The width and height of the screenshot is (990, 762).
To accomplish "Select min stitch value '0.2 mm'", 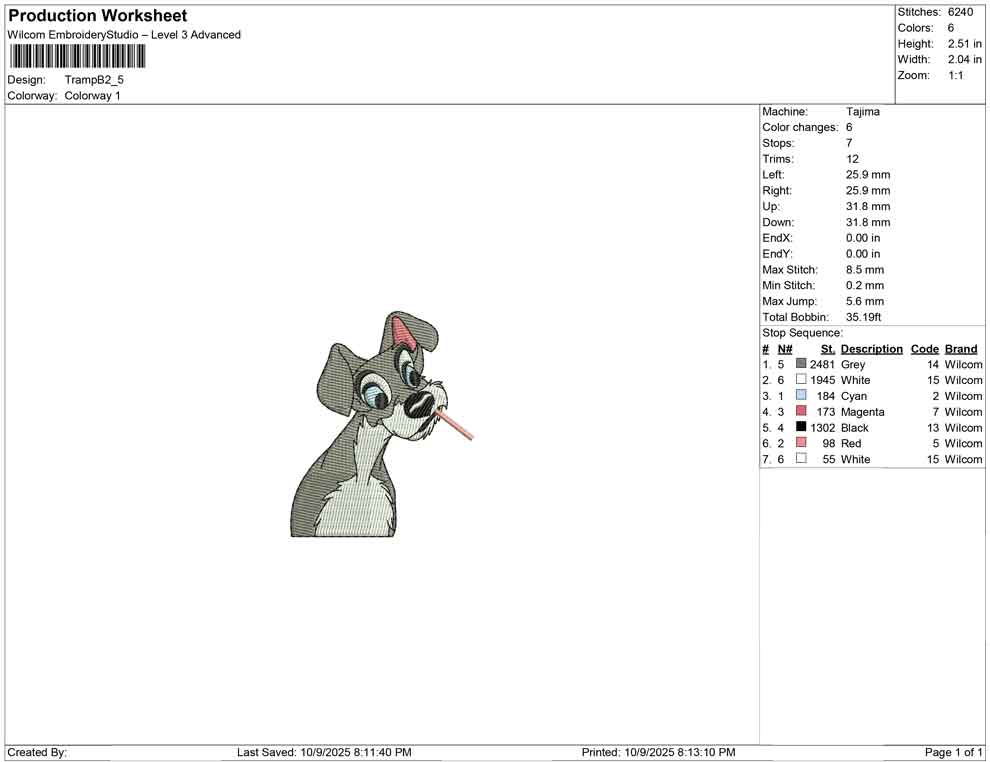I will pyautogui.click(x=865, y=285).
